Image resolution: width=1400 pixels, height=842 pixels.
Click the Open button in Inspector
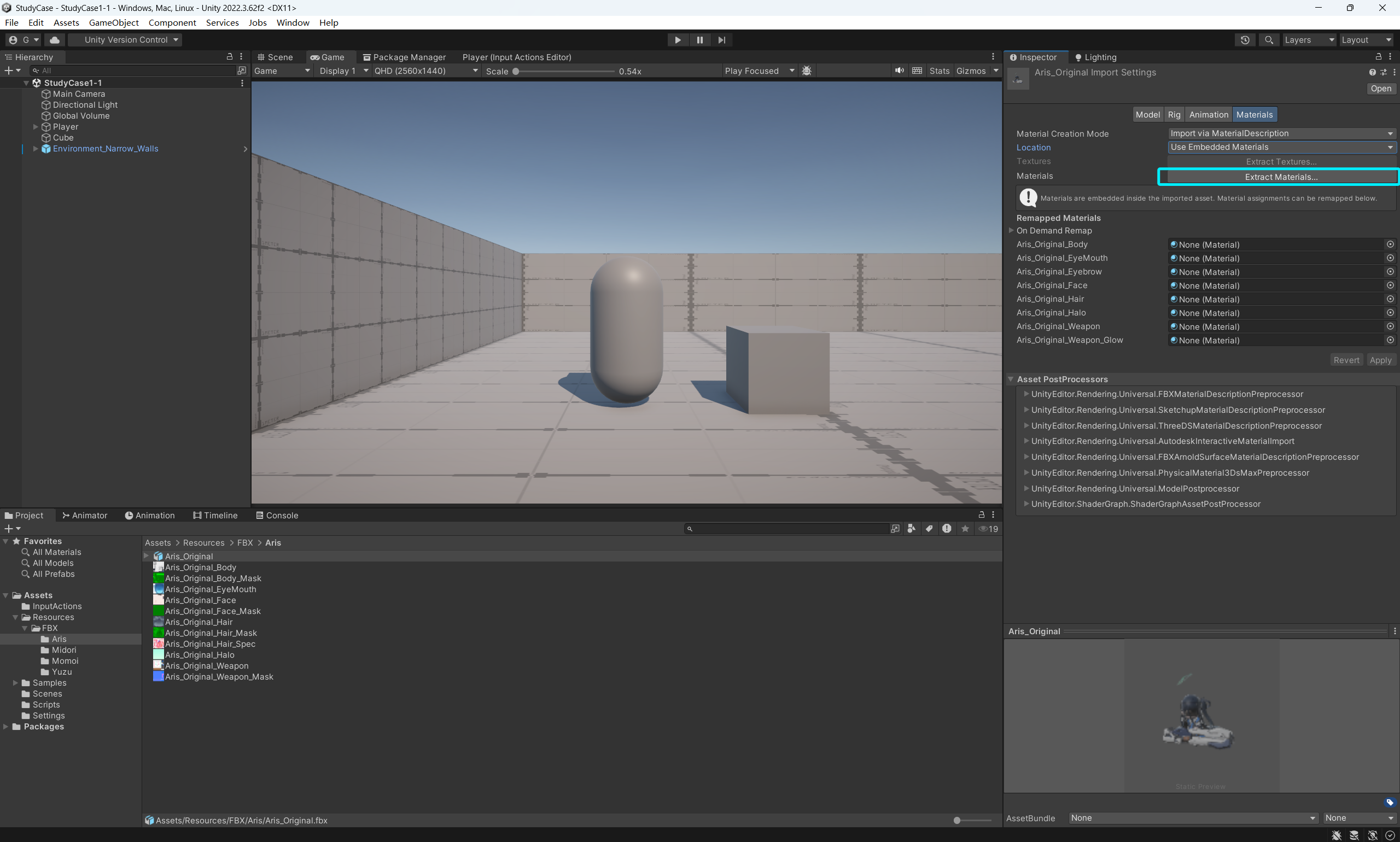[1380, 89]
